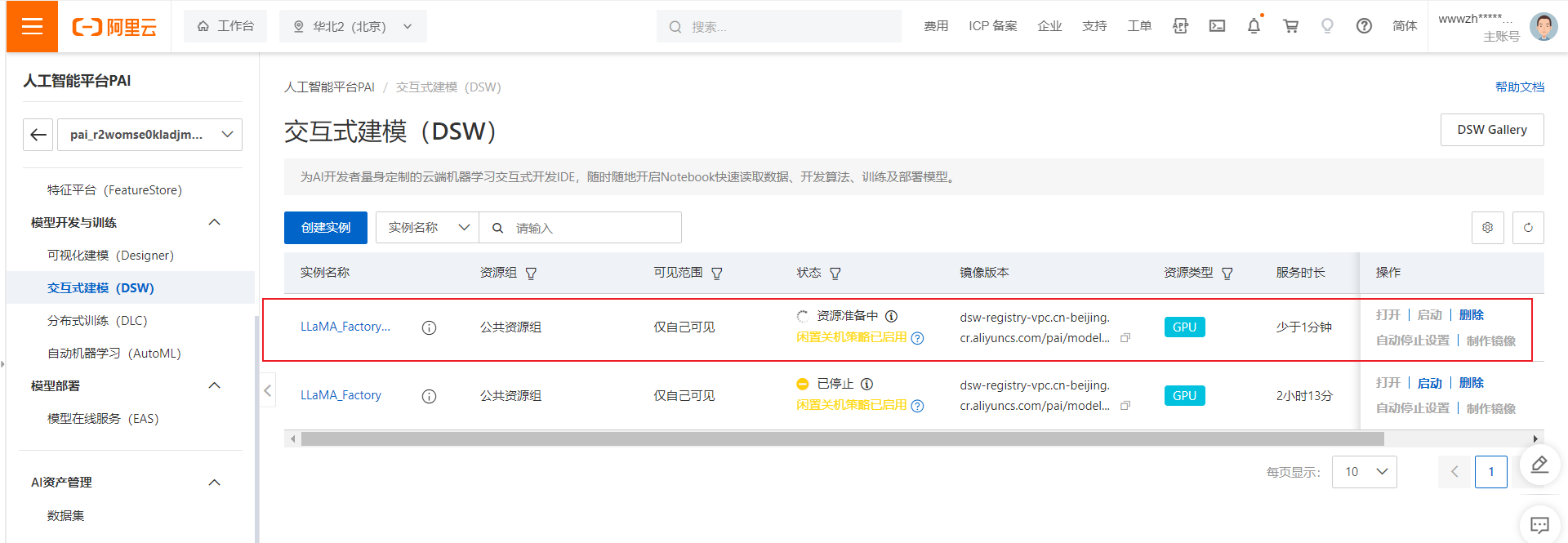Open the Cloud Shell terminal icon
Image resolution: width=1568 pixels, height=543 pixels.
(x=1217, y=26)
